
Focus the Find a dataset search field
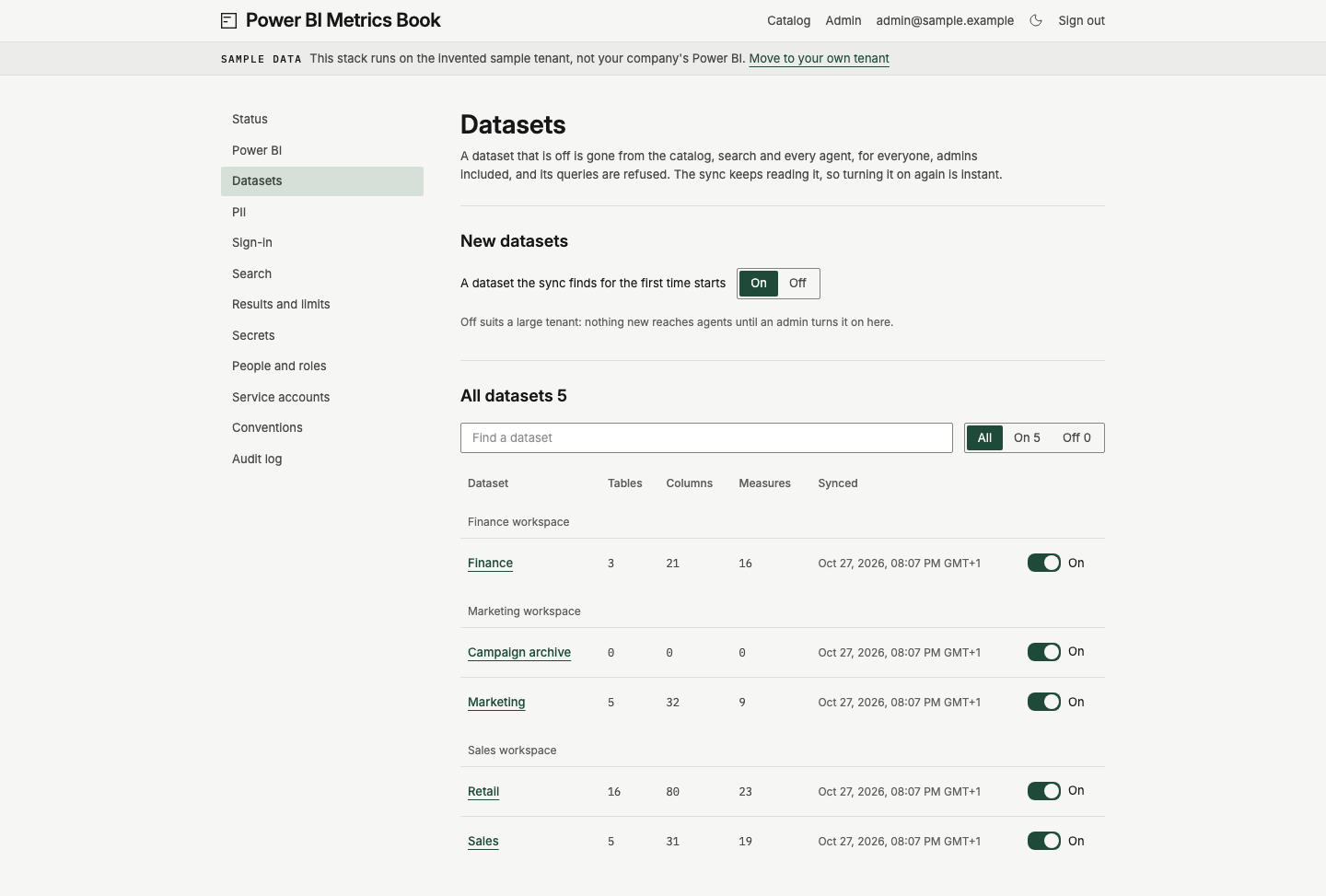coord(706,438)
